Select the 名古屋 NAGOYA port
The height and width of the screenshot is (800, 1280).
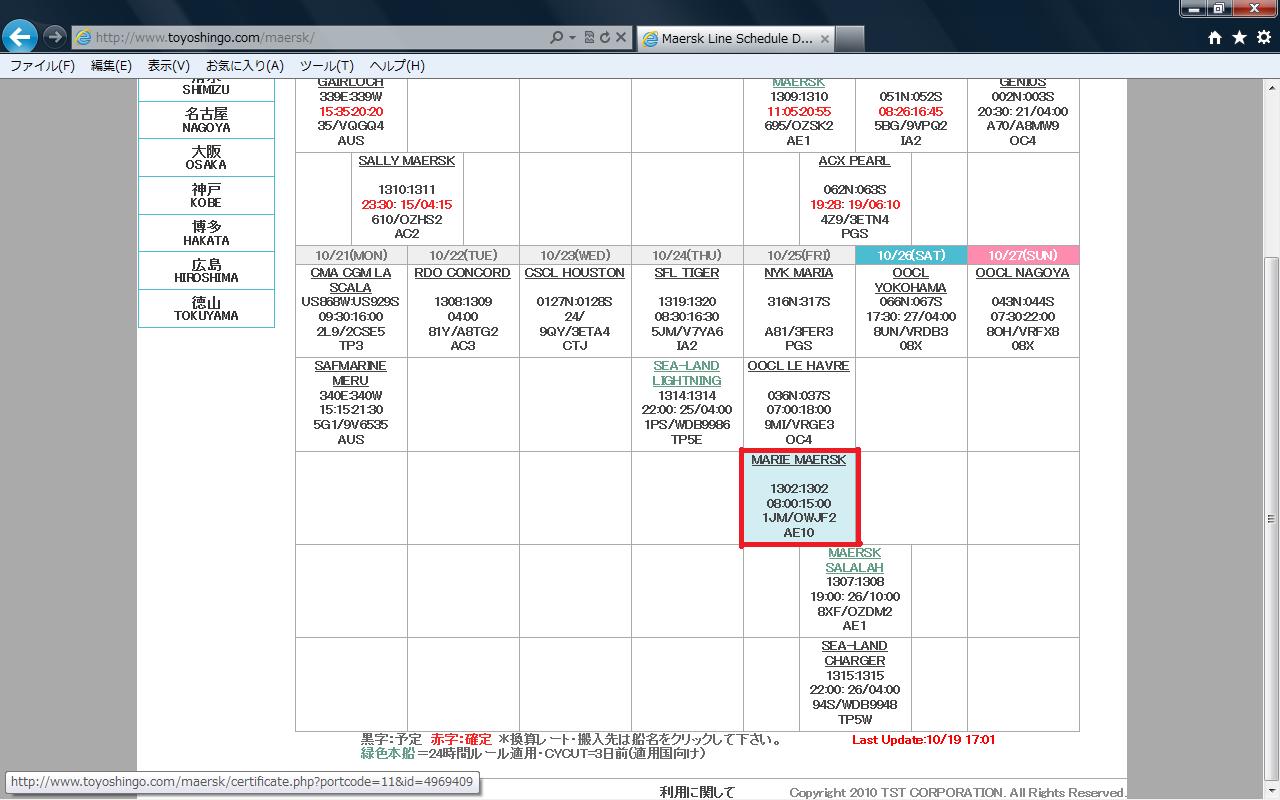(x=206, y=120)
